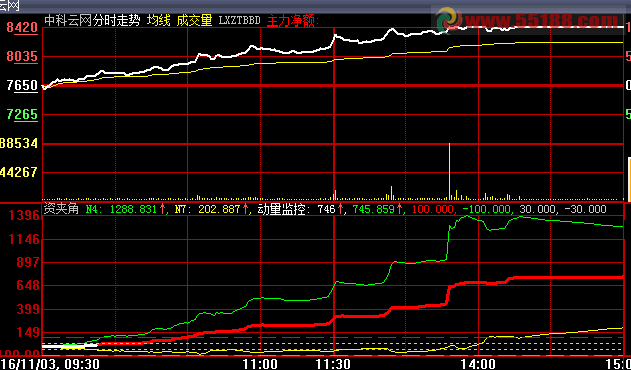Click the 中科云网分时走势 chart title

pyautogui.click(x=92, y=20)
